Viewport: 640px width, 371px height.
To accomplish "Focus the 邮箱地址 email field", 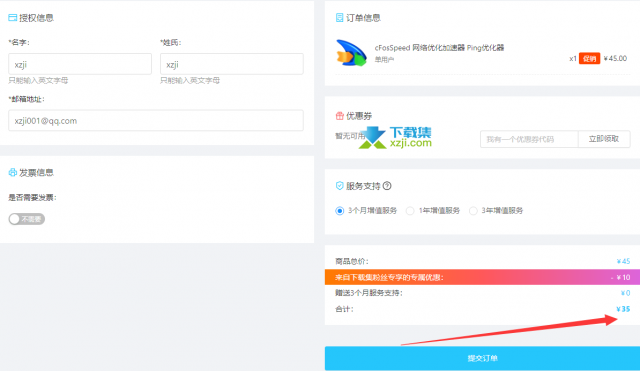I will [156, 120].
